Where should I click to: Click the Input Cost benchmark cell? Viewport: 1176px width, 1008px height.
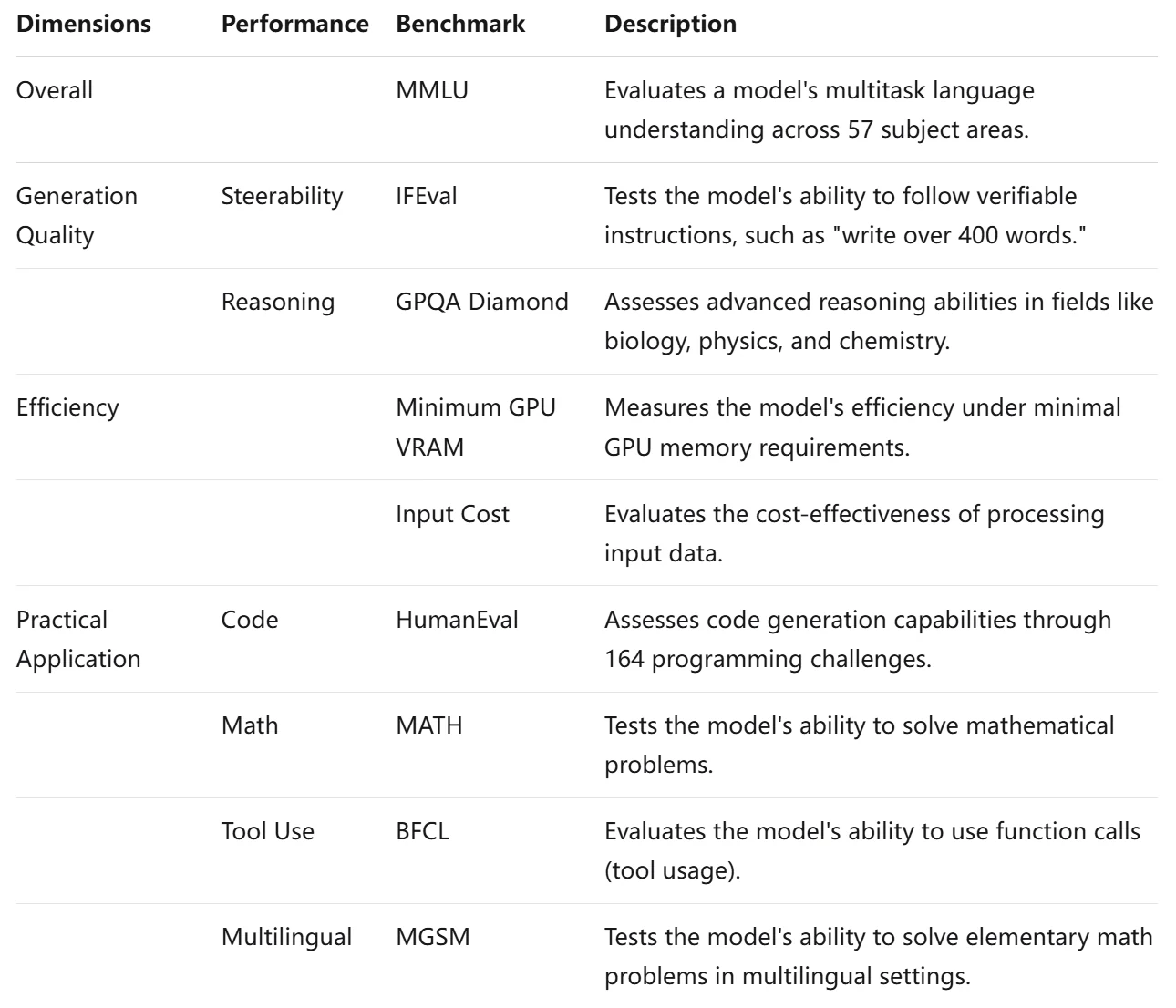[x=452, y=514]
